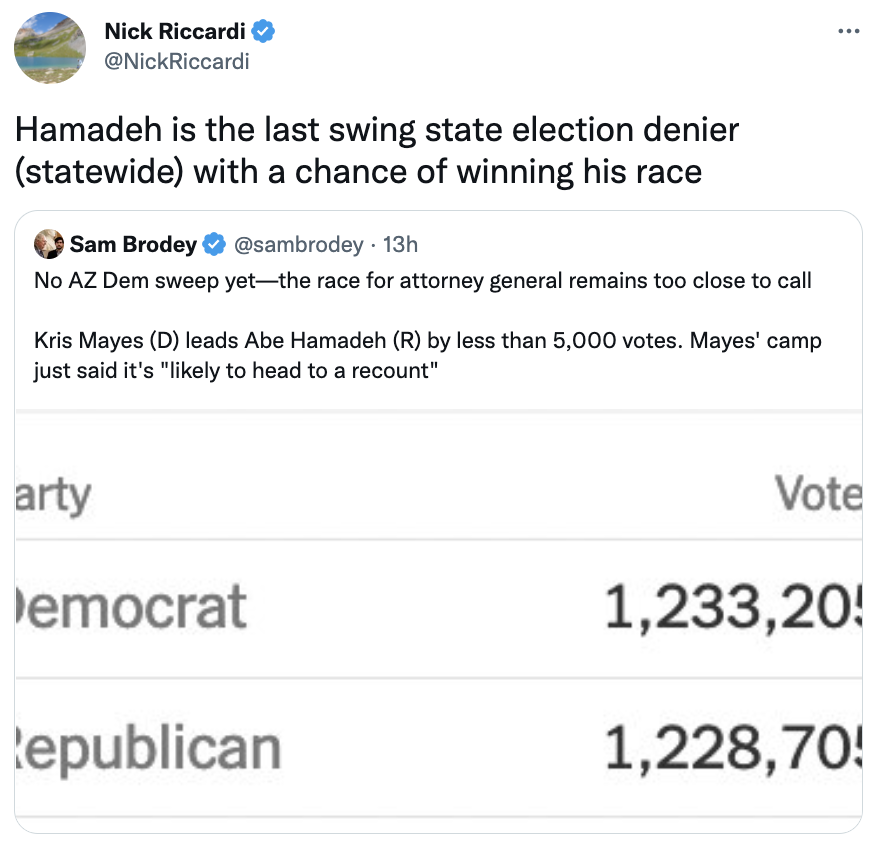
Task: Open the @NickRiccardi handle link
Action: 177,62
